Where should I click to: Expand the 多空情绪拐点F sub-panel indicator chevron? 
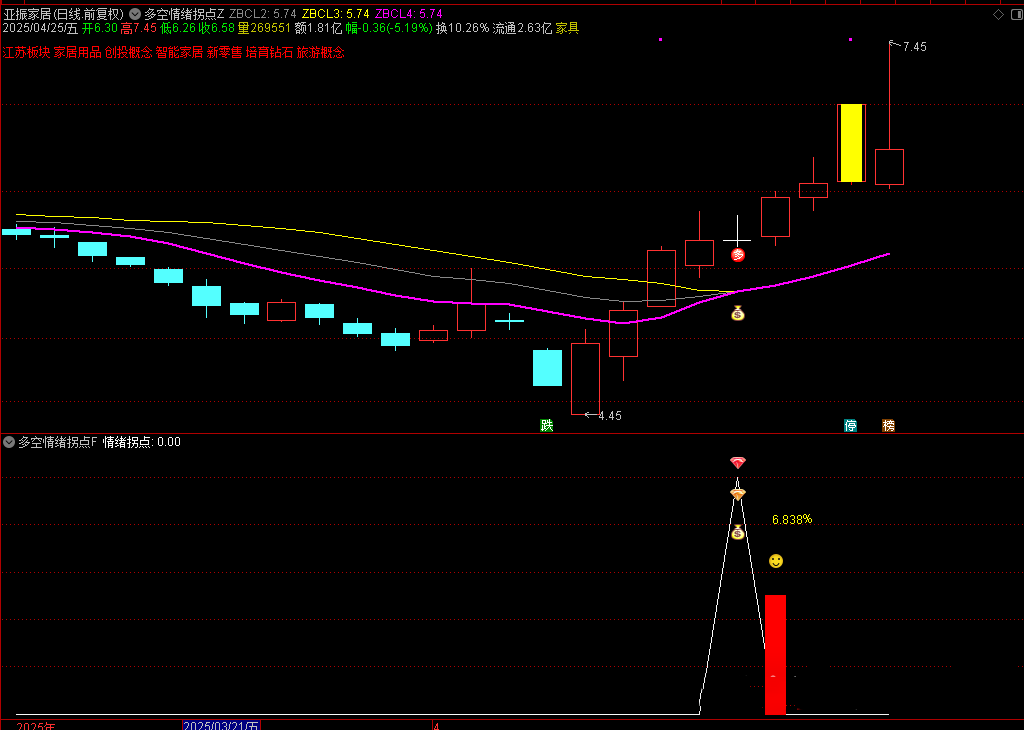(9, 441)
